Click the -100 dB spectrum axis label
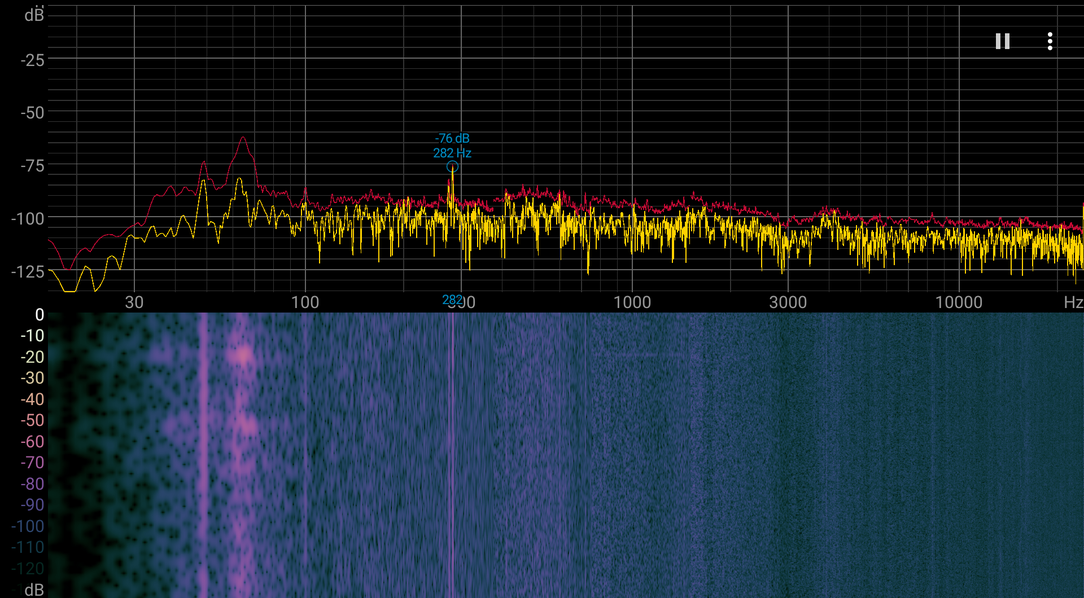The width and height of the screenshot is (1084, 598). tap(28, 218)
